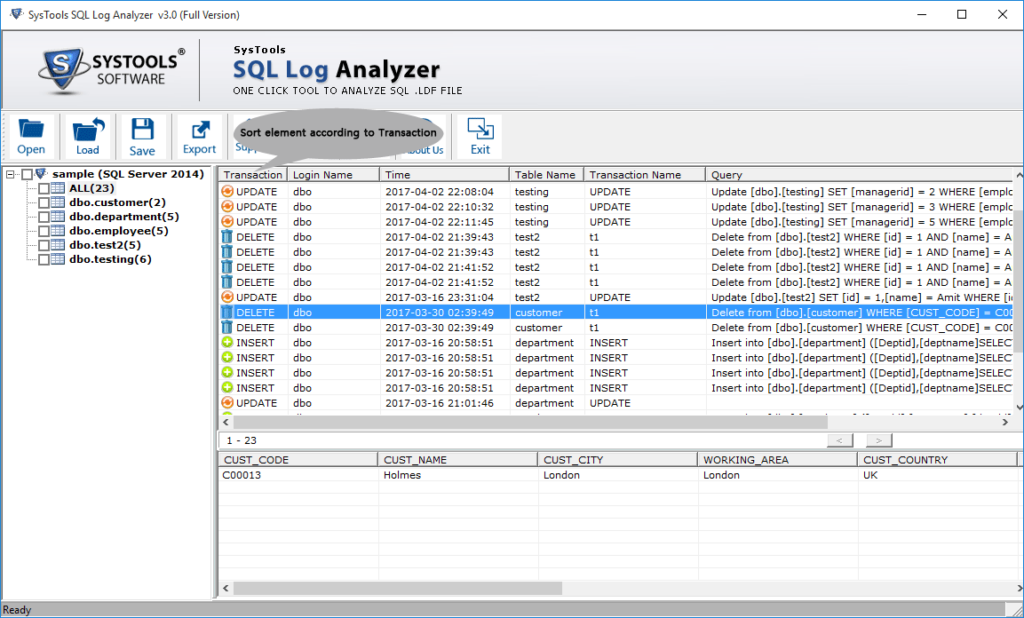Screen dimensions: 1024x618
Task: Click the CUST_CODE column header
Action: [298, 460]
